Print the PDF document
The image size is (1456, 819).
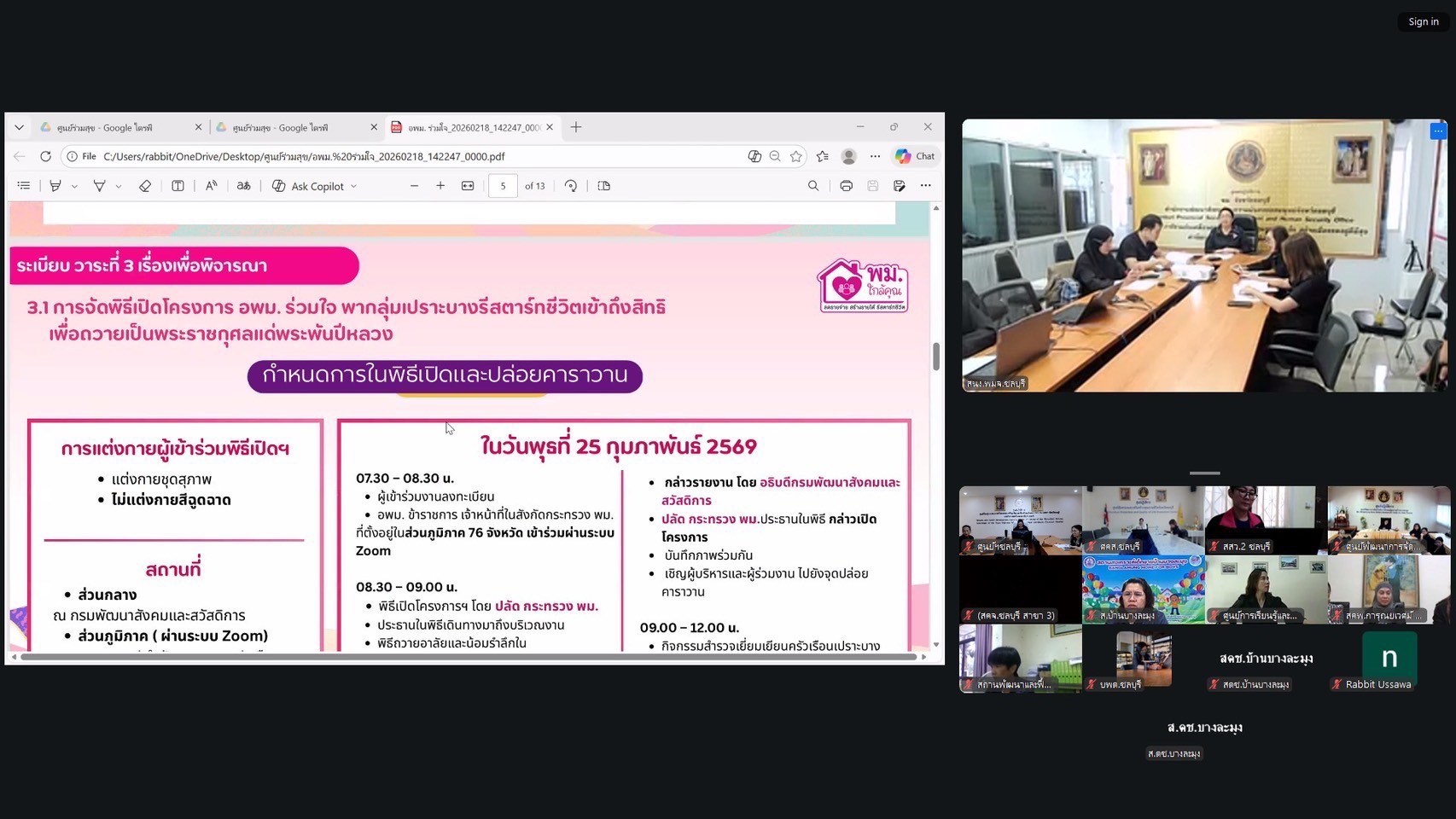[x=846, y=186]
